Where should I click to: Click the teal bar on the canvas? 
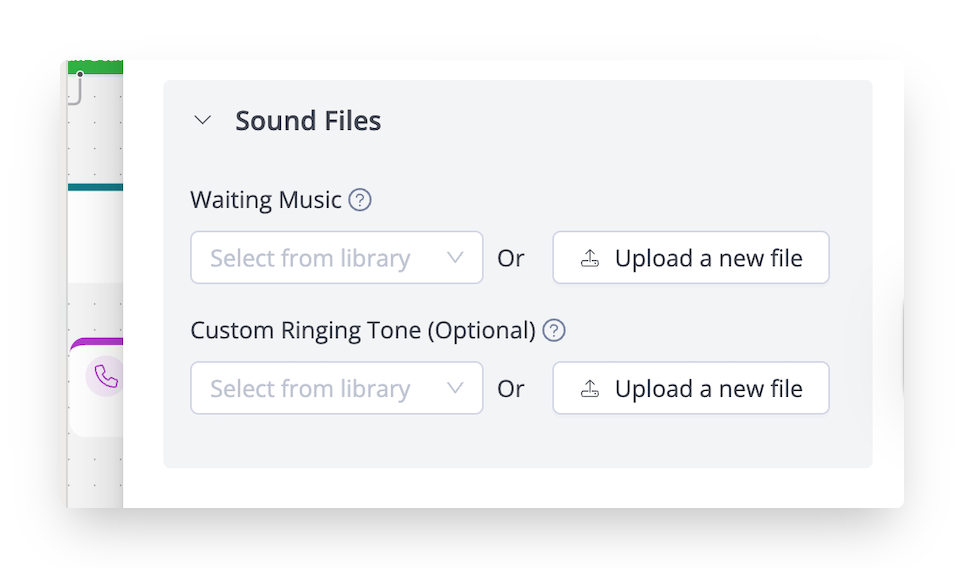point(95,187)
